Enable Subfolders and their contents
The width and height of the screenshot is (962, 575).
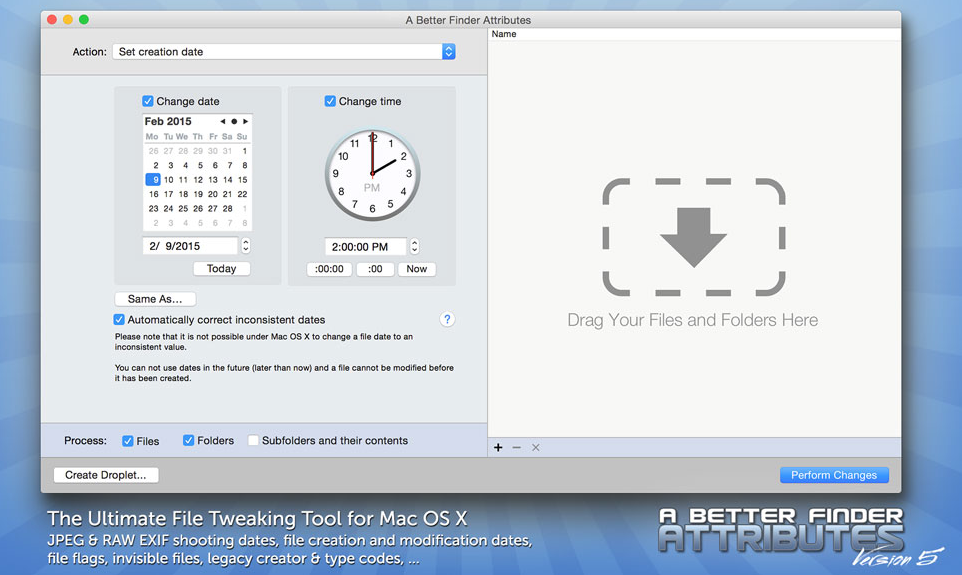tap(253, 441)
